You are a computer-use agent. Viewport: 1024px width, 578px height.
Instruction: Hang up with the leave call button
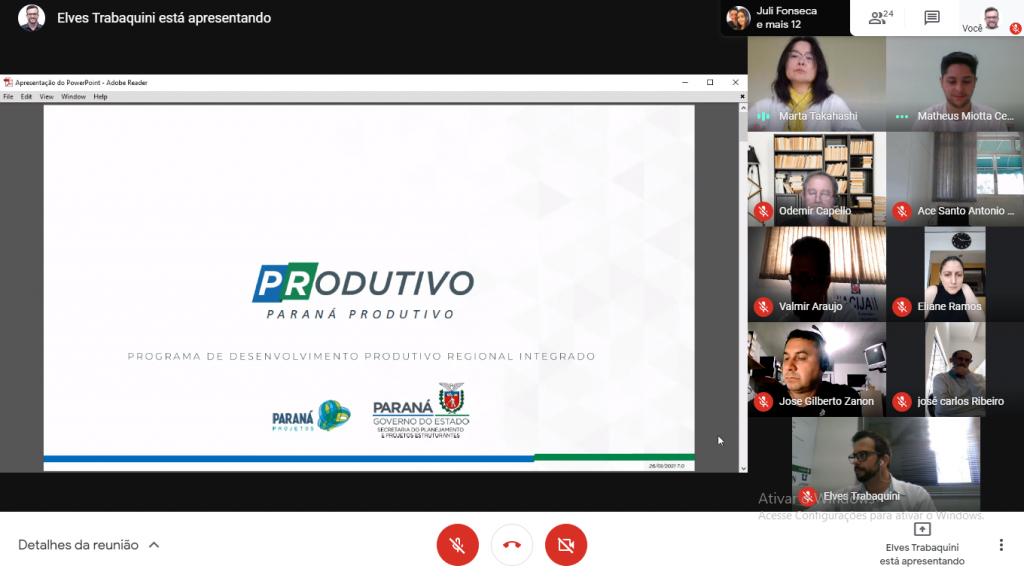click(511, 545)
